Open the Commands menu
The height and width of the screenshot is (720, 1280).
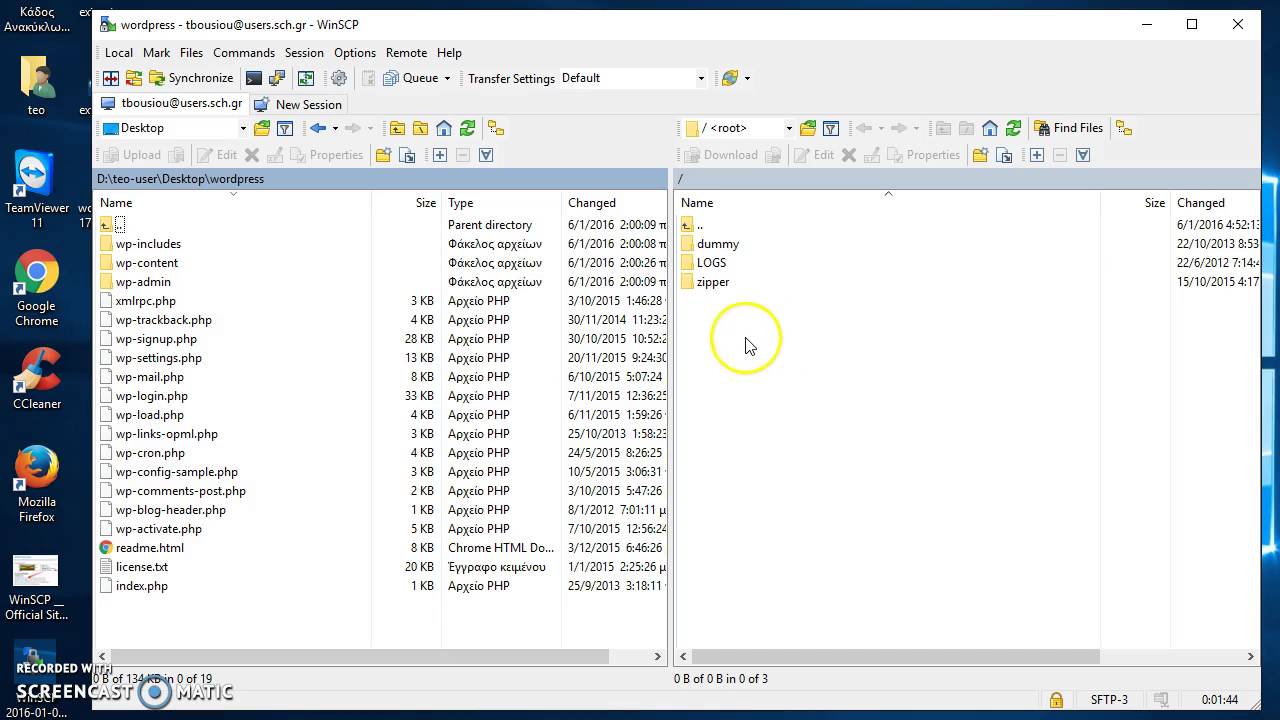(243, 52)
